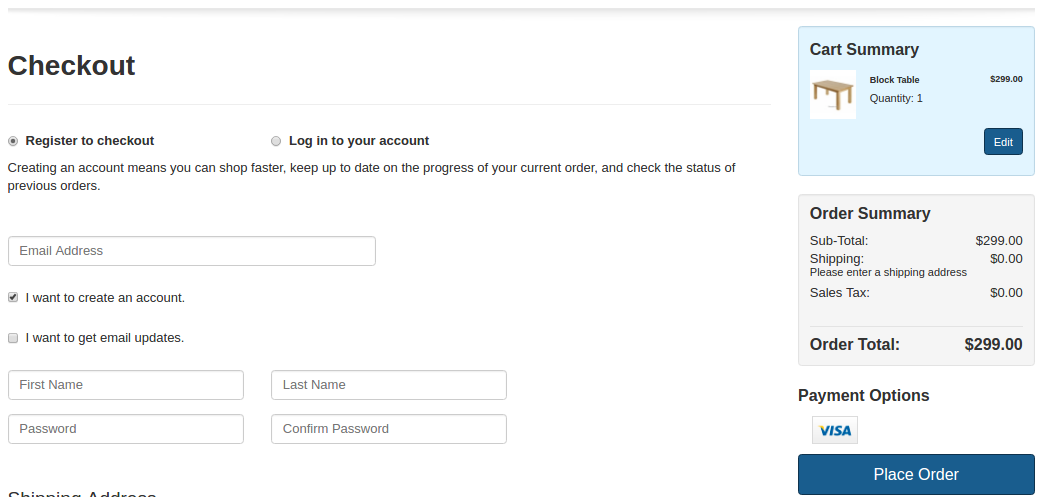Click the Payment Options heading

point(864,395)
